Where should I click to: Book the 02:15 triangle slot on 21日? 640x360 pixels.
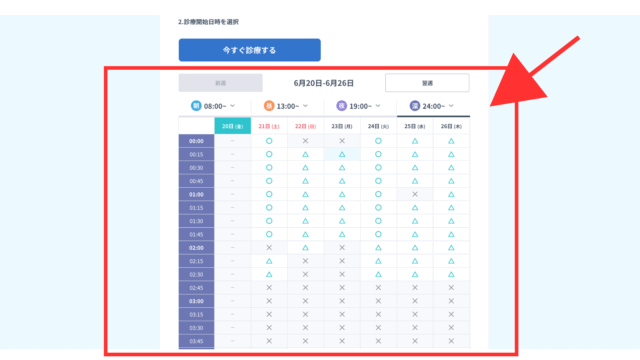(x=269, y=261)
